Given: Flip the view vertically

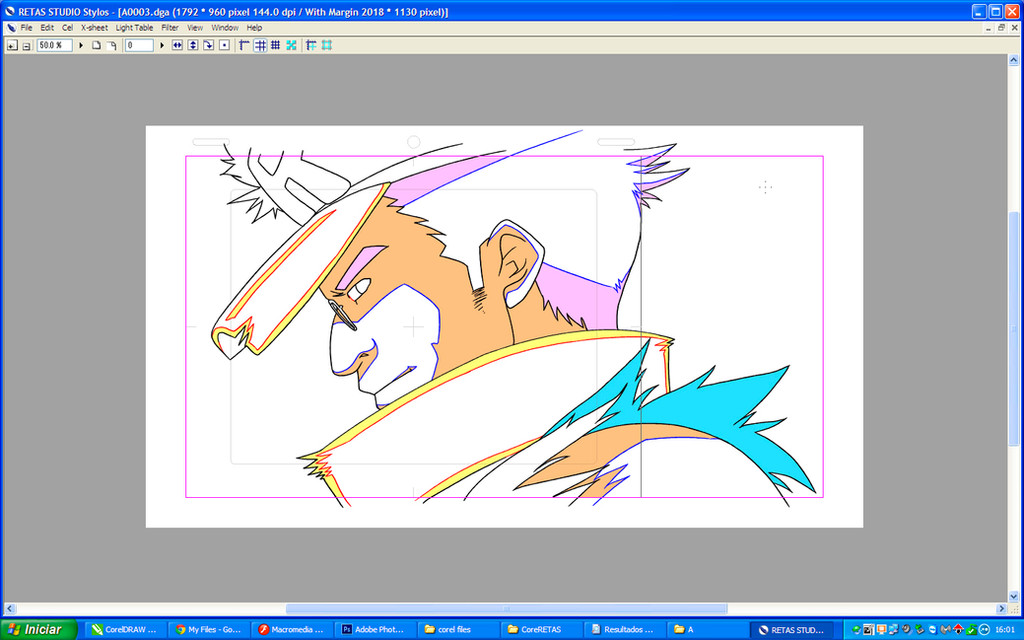Looking at the screenshot, I should (x=193, y=45).
